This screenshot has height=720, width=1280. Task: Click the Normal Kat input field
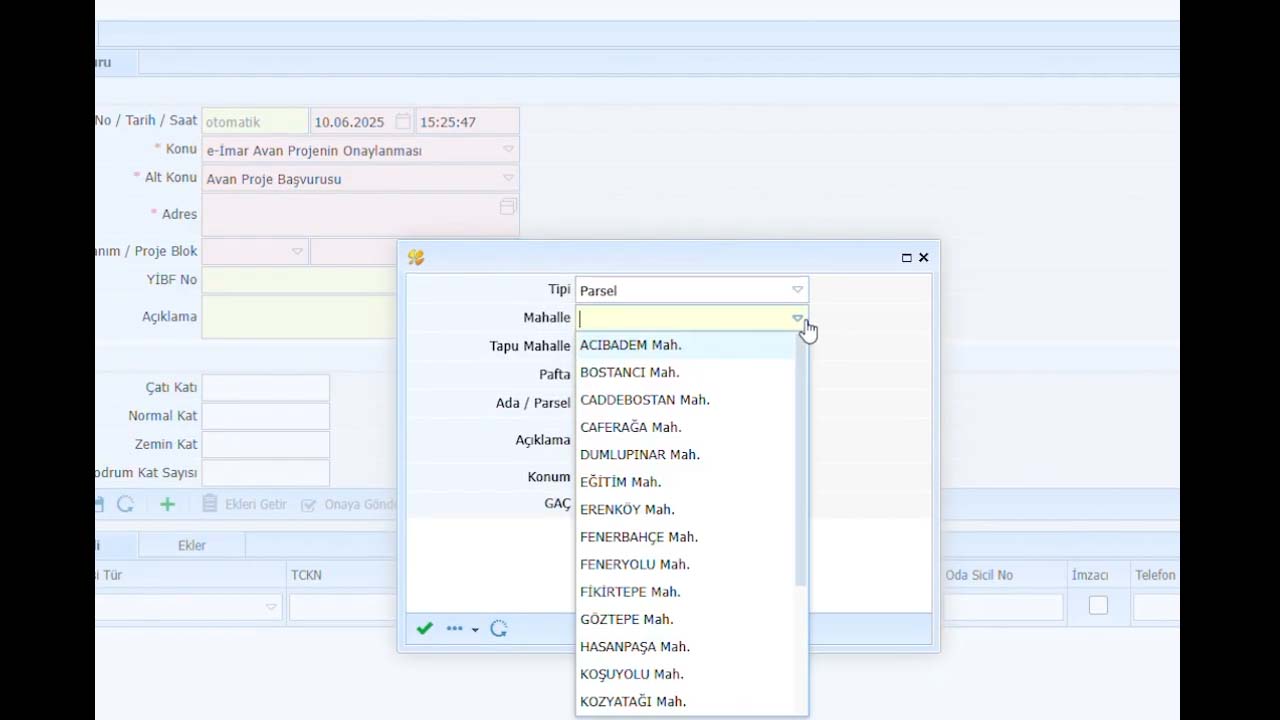tap(266, 416)
